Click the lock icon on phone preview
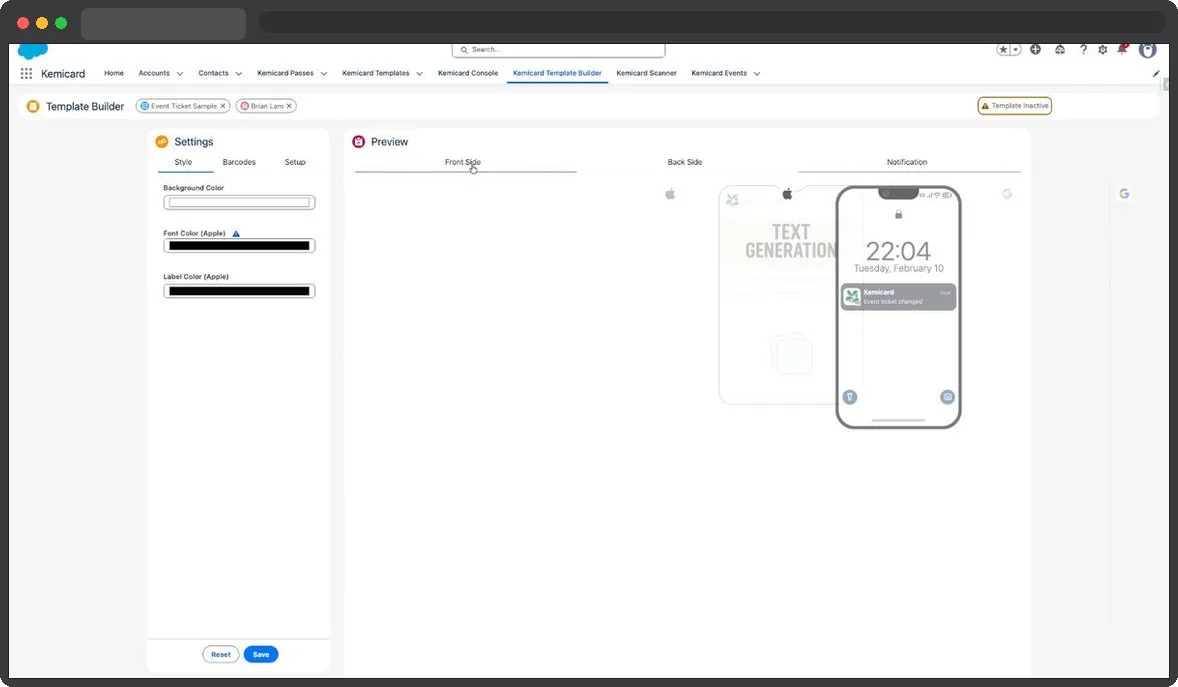 pos(898,215)
